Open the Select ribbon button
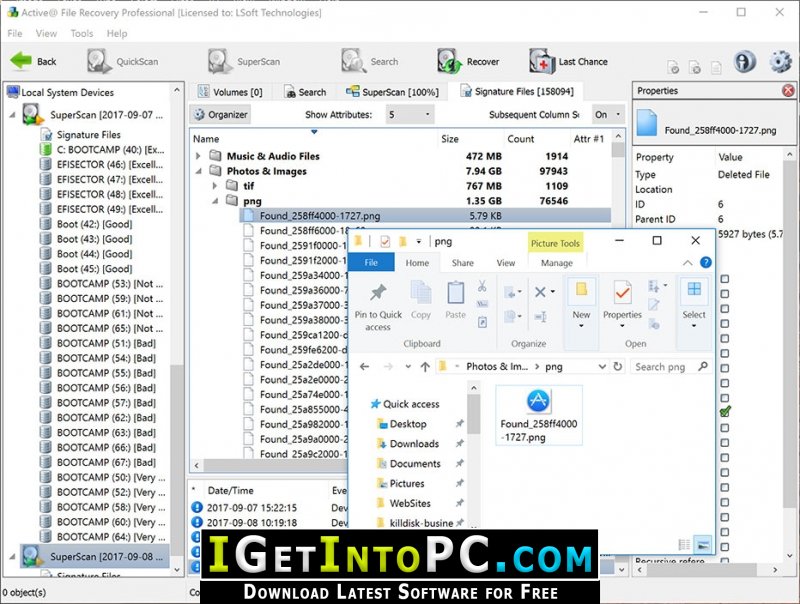This screenshot has width=800, height=604. (694, 304)
